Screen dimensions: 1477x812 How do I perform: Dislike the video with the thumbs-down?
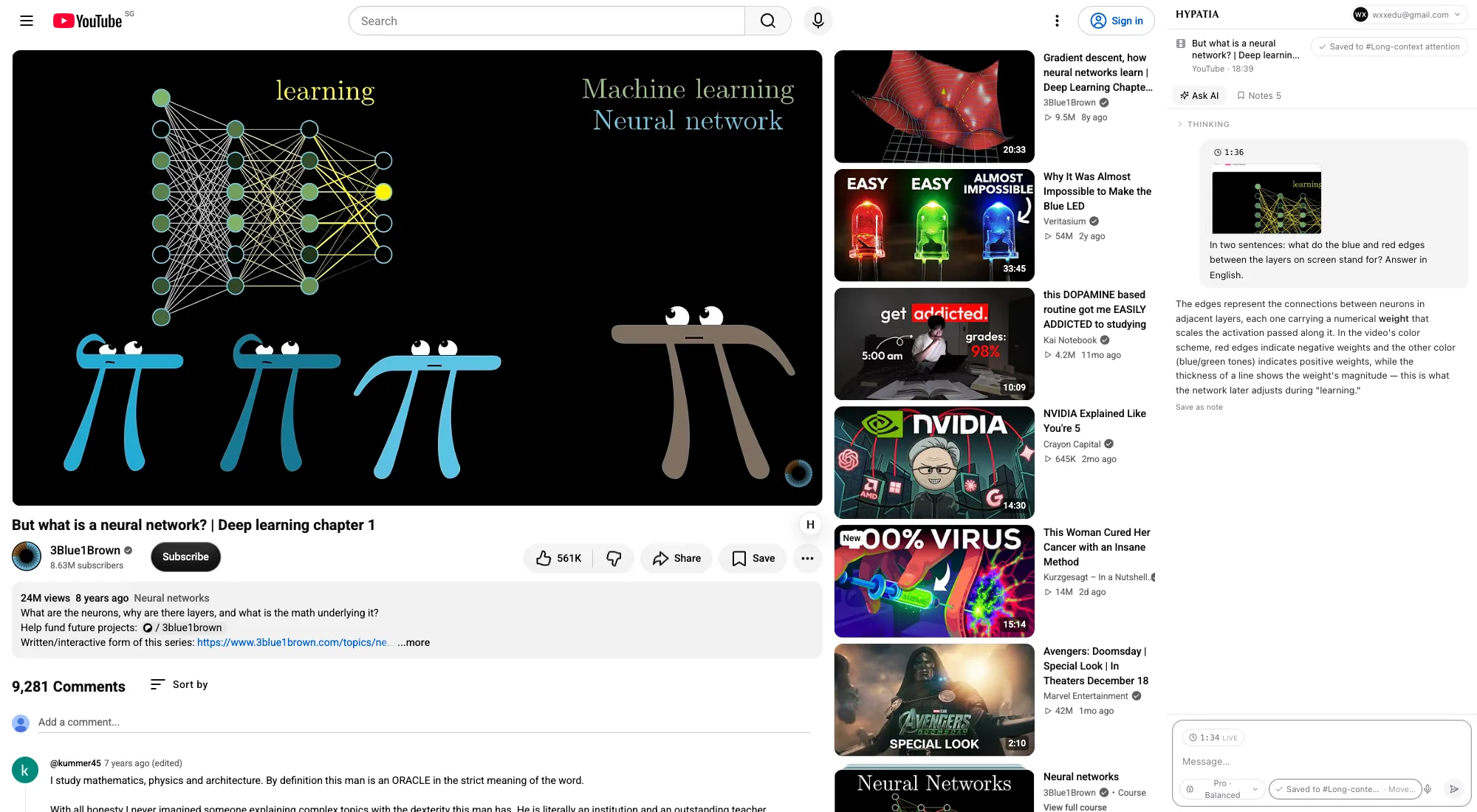(614, 558)
